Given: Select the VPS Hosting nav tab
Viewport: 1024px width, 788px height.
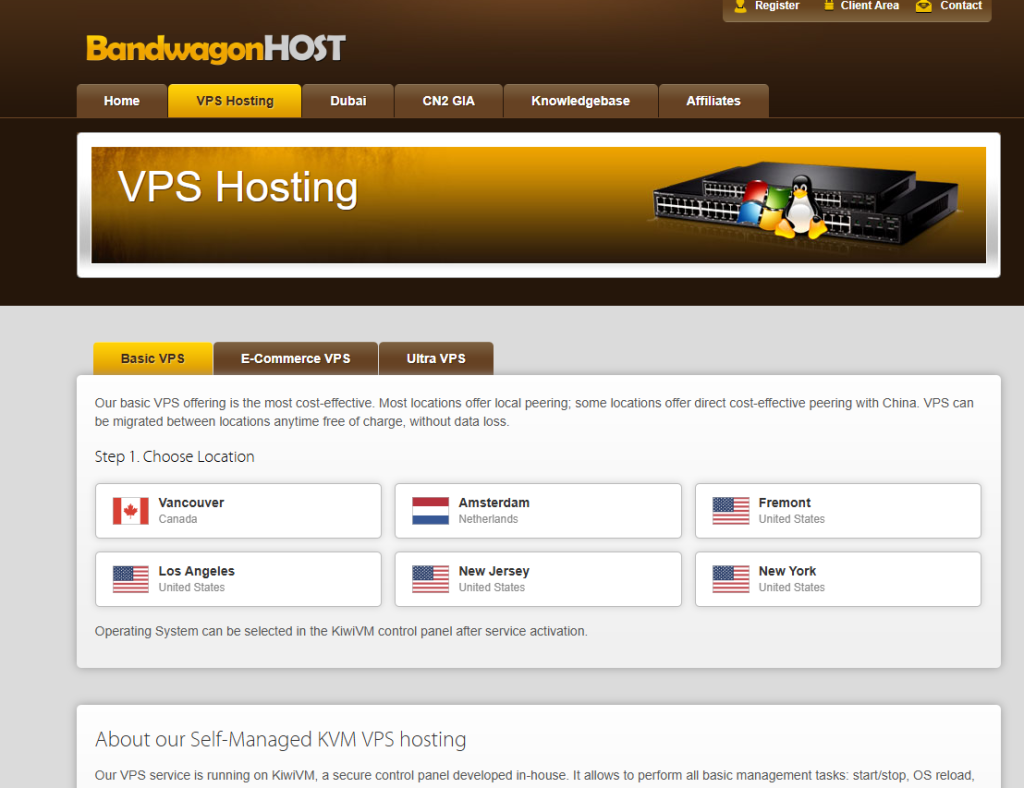Looking at the screenshot, I should click(234, 101).
